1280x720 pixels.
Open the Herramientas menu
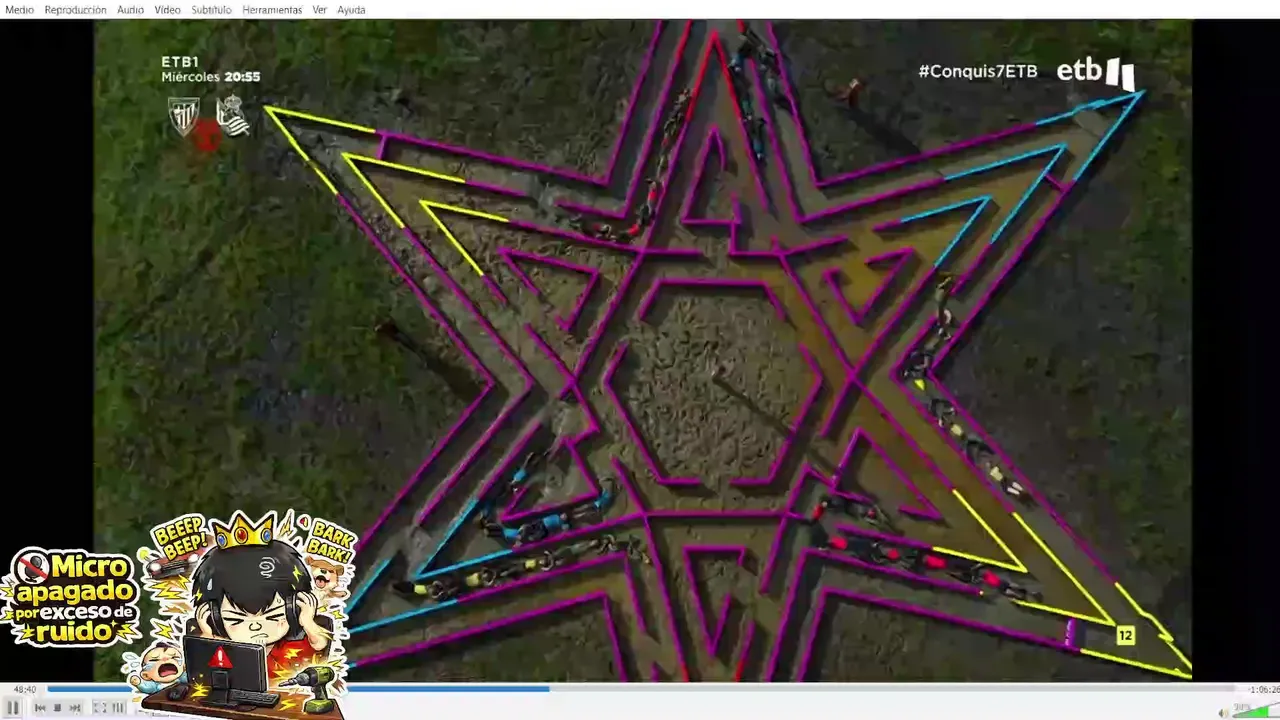point(272,9)
